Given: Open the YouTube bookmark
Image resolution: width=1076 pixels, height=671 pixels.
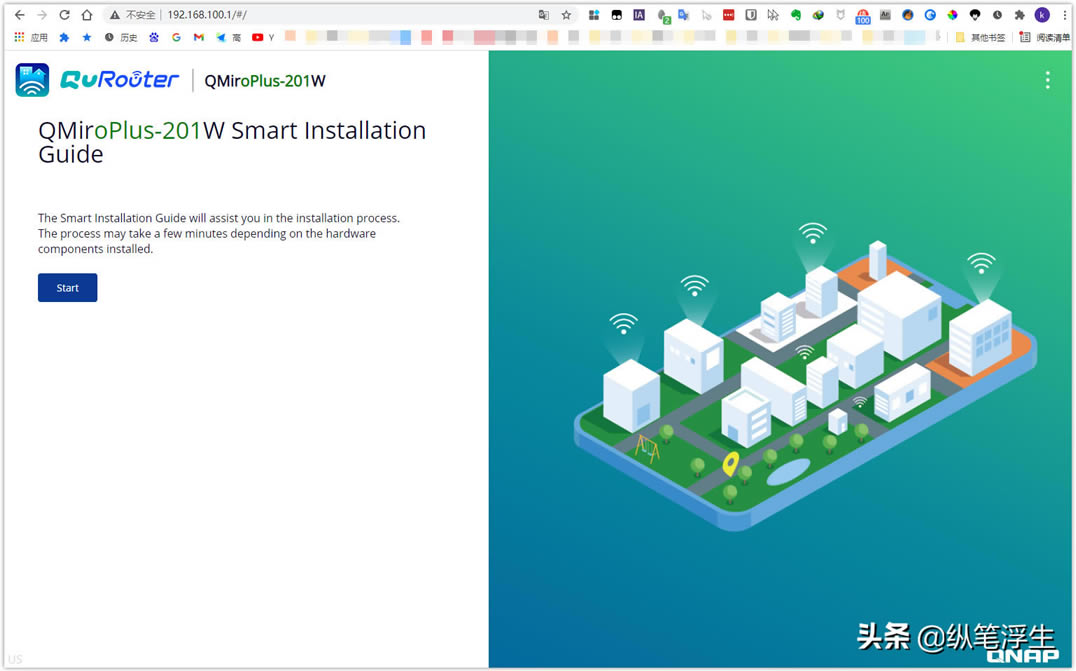Looking at the screenshot, I should pos(263,37).
